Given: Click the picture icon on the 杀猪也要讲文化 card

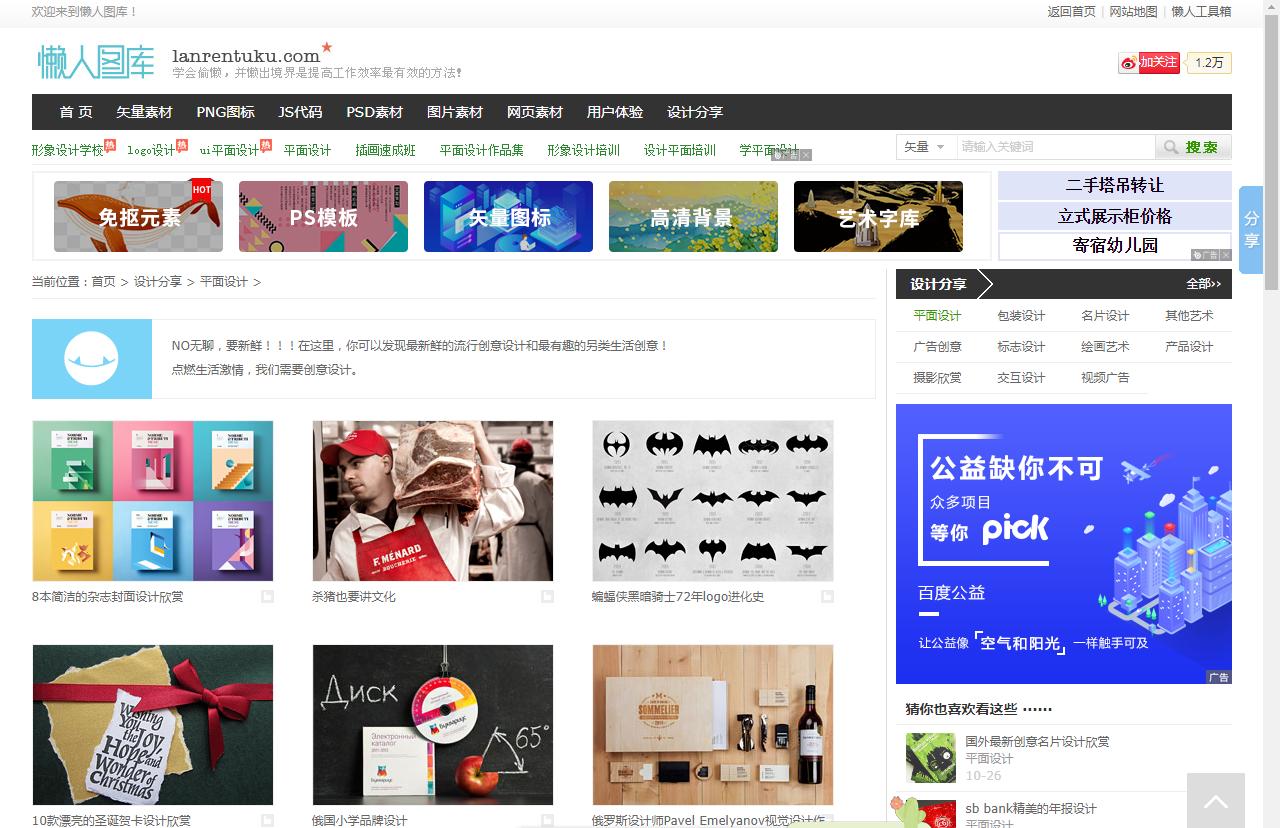Looking at the screenshot, I should 547,595.
